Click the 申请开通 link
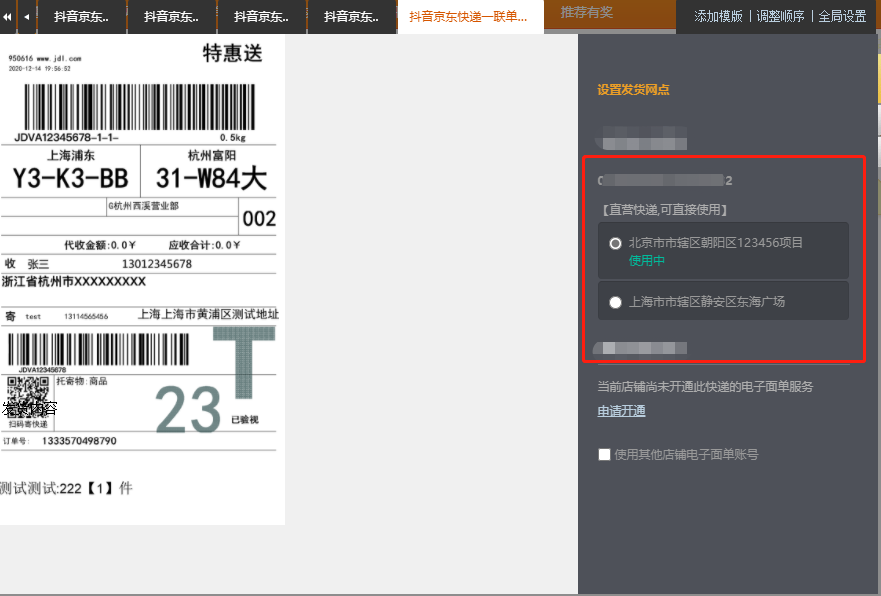This screenshot has width=881, height=596. click(621, 411)
